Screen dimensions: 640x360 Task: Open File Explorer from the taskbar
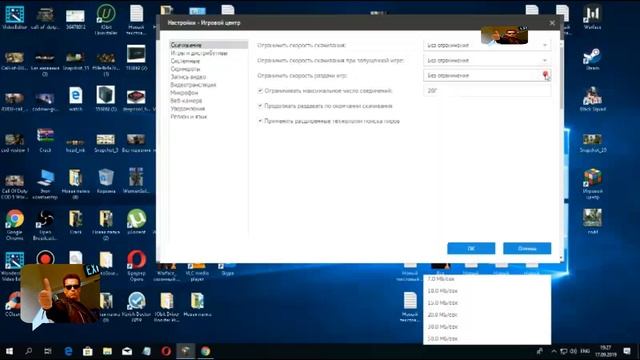point(107,351)
